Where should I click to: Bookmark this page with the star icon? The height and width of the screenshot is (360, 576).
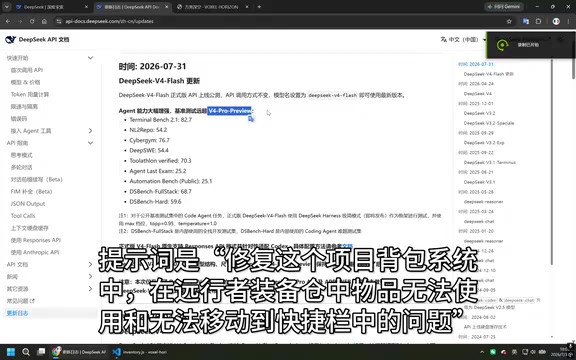[509, 21]
